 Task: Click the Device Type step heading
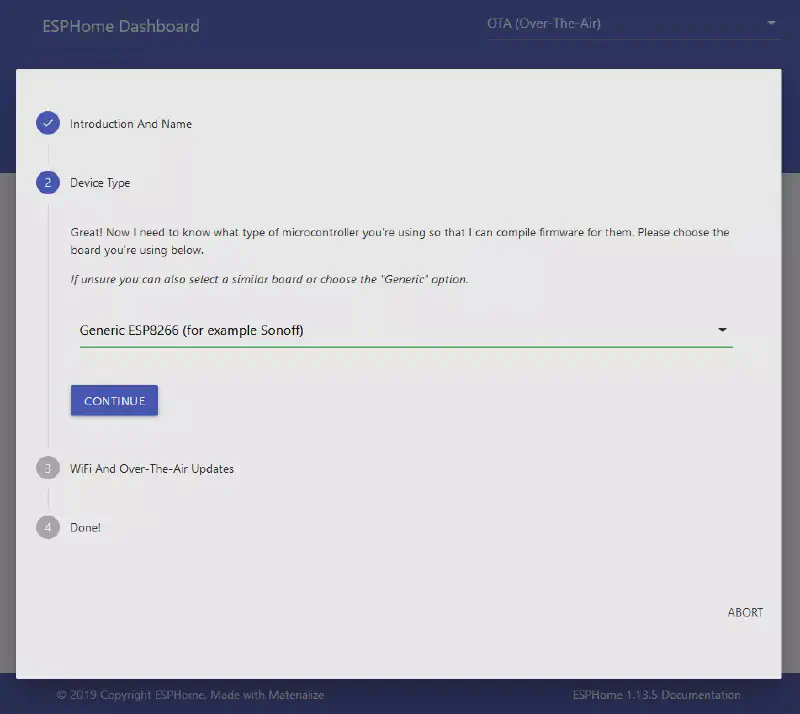coord(100,183)
